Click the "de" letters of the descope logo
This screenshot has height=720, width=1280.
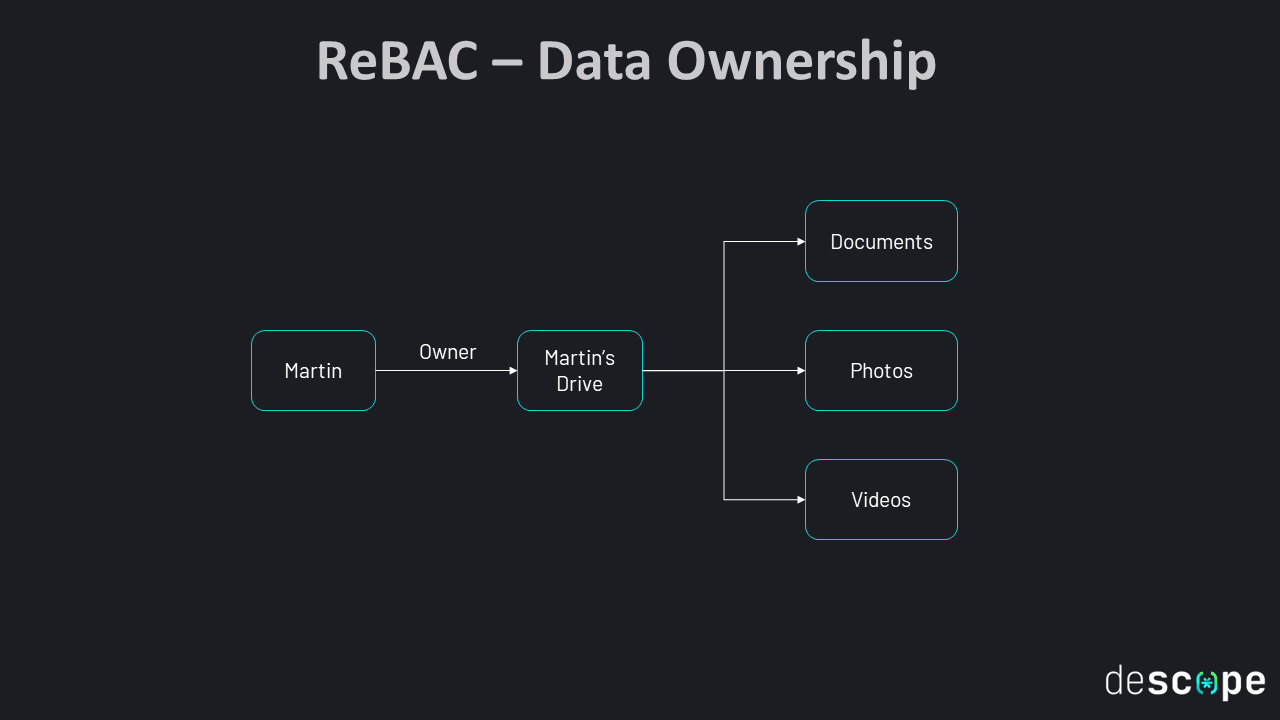point(1125,683)
